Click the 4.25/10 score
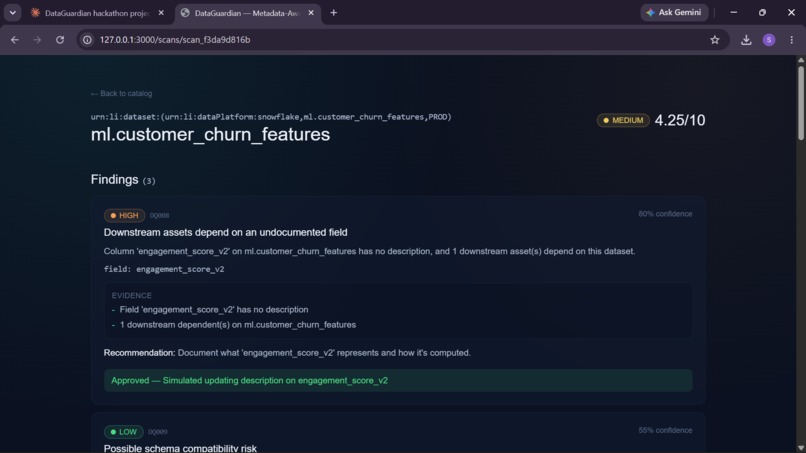The width and height of the screenshot is (806, 453). click(x=680, y=120)
